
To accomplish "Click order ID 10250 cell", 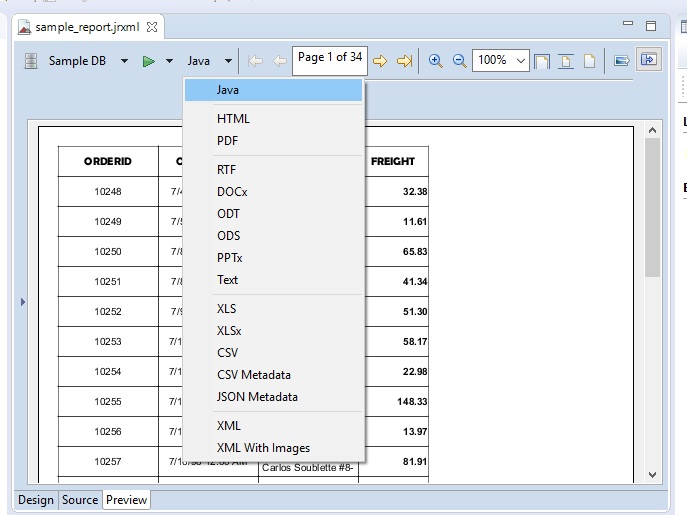I will click(x=108, y=252).
